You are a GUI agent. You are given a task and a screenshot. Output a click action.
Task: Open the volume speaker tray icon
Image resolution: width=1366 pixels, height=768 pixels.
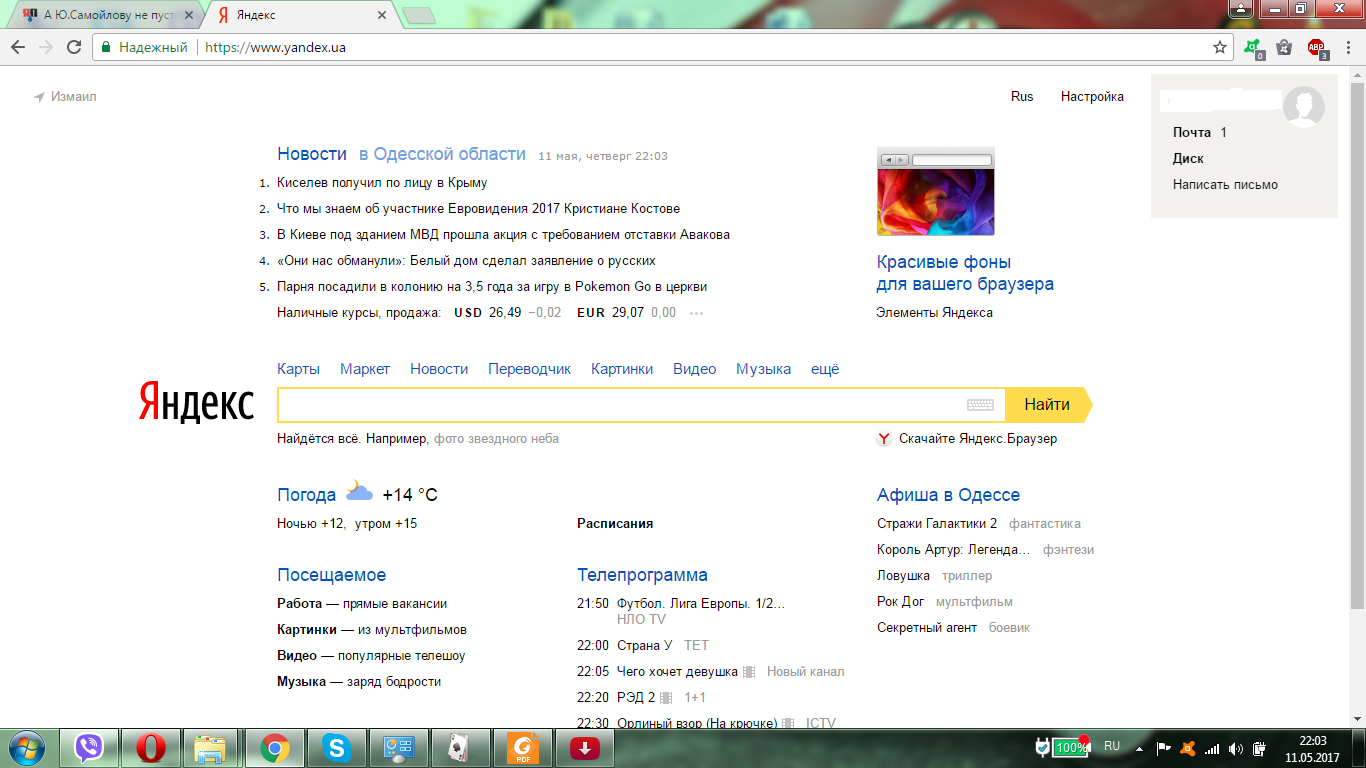(x=1236, y=748)
